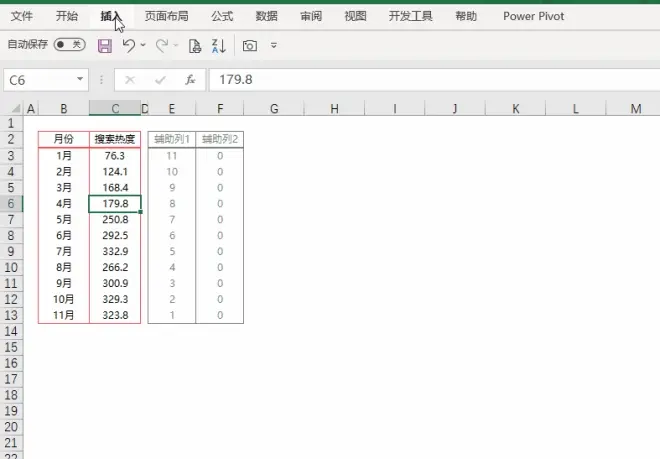
Task: Select the cell with 292.5
Action: point(115,235)
